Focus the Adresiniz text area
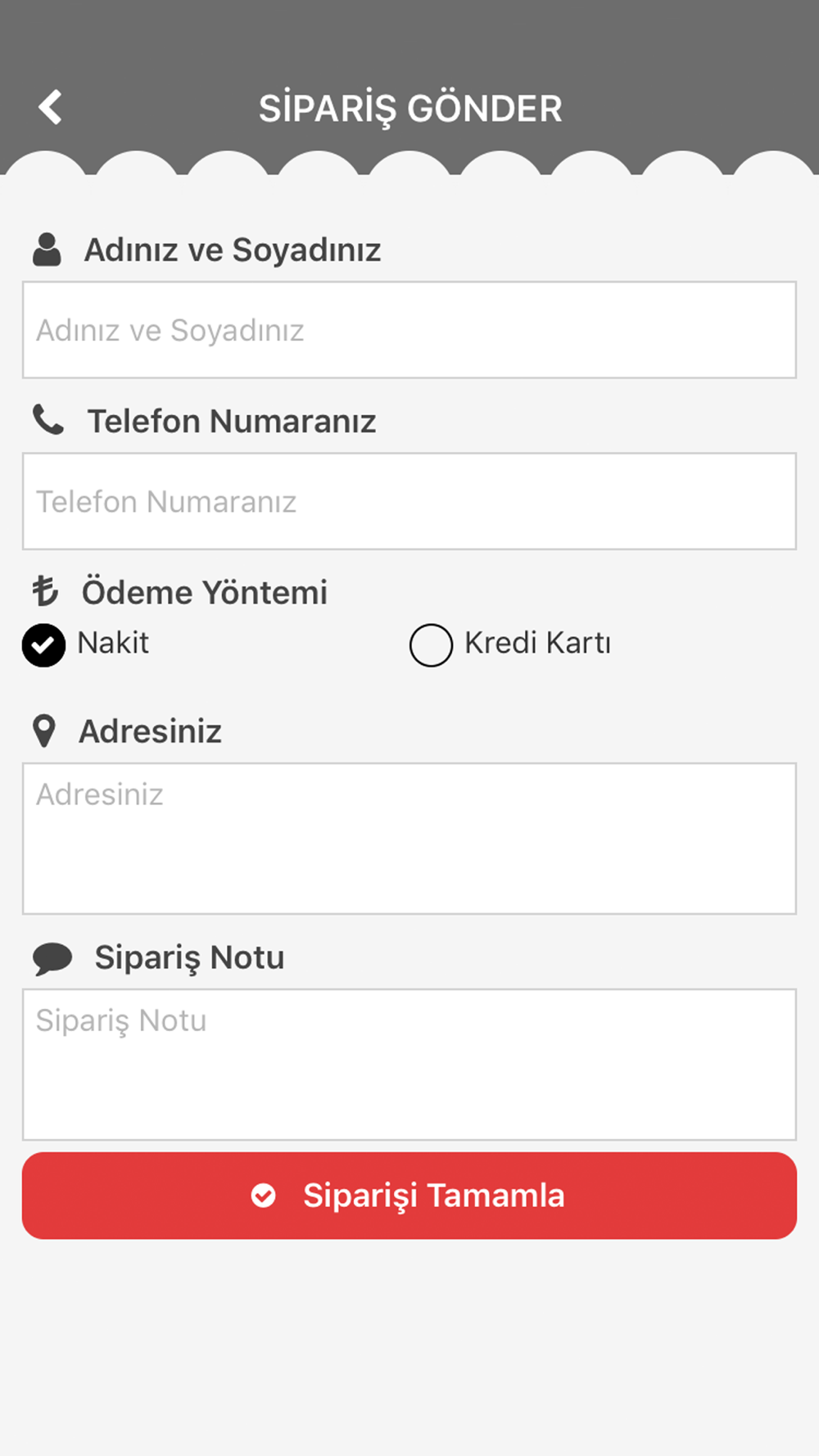 click(409, 839)
